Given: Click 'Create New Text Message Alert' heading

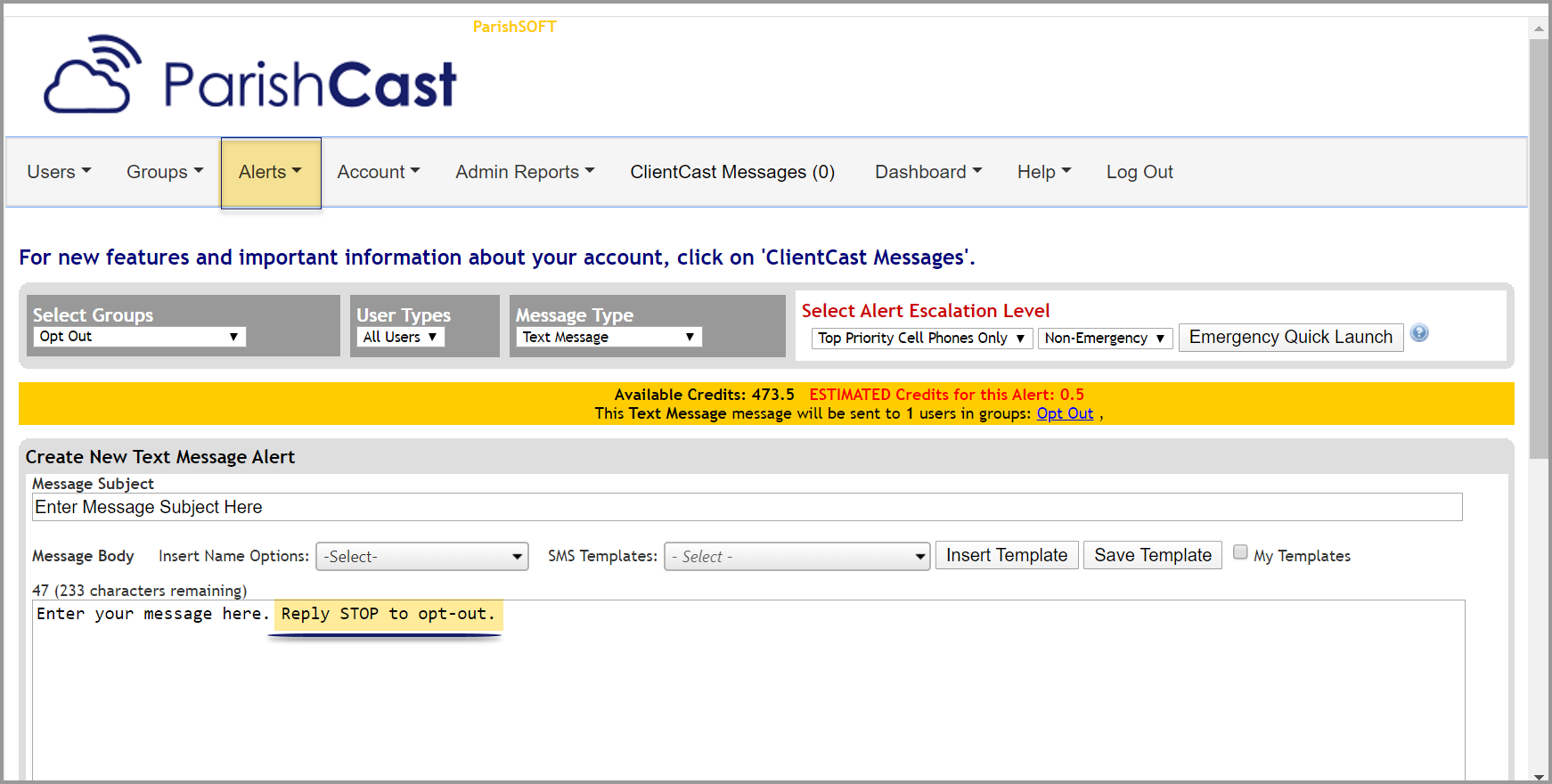Looking at the screenshot, I should 160,457.
